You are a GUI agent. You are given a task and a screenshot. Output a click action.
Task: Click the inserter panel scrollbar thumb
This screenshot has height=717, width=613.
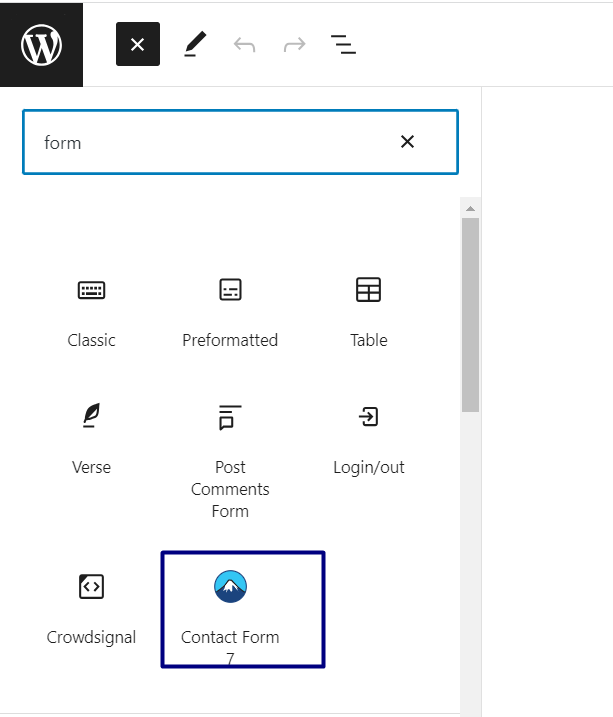(x=470, y=315)
